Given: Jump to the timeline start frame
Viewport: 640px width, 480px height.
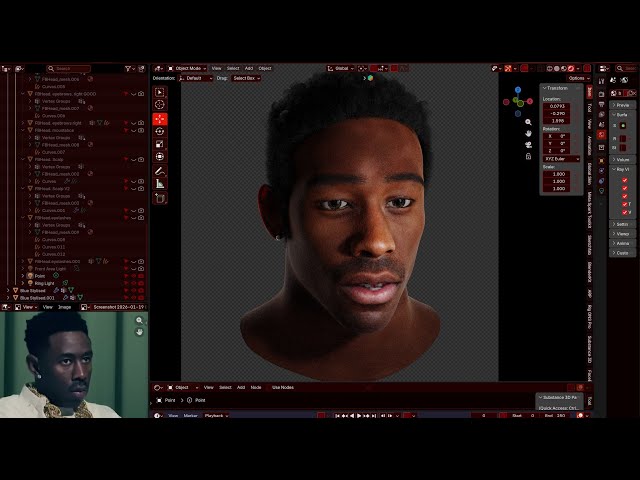Looking at the screenshot, I should (337, 416).
